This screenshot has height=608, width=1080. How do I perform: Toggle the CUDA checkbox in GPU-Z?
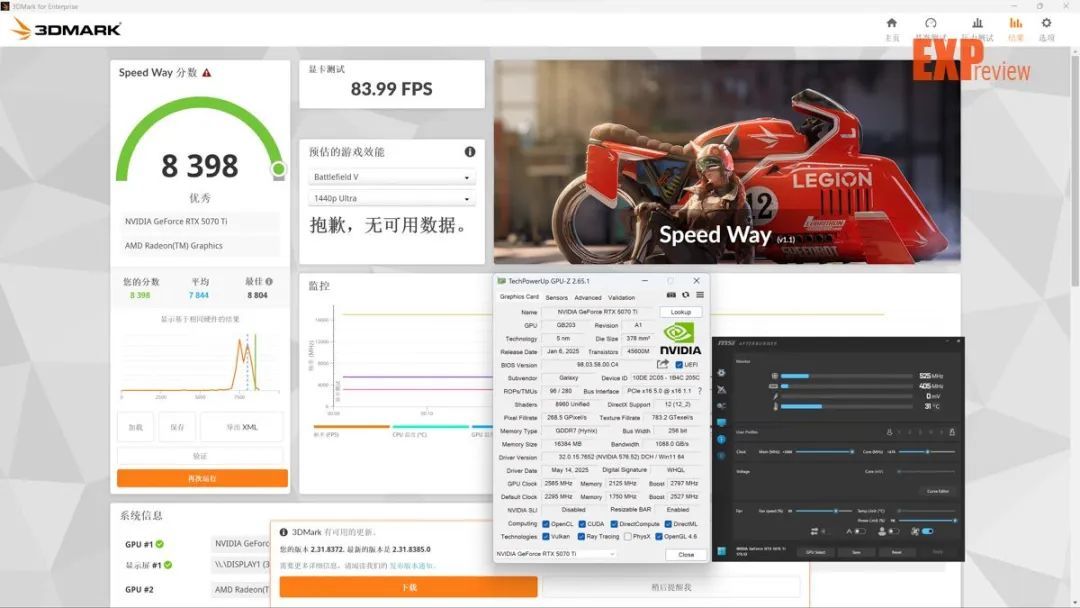point(581,524)
